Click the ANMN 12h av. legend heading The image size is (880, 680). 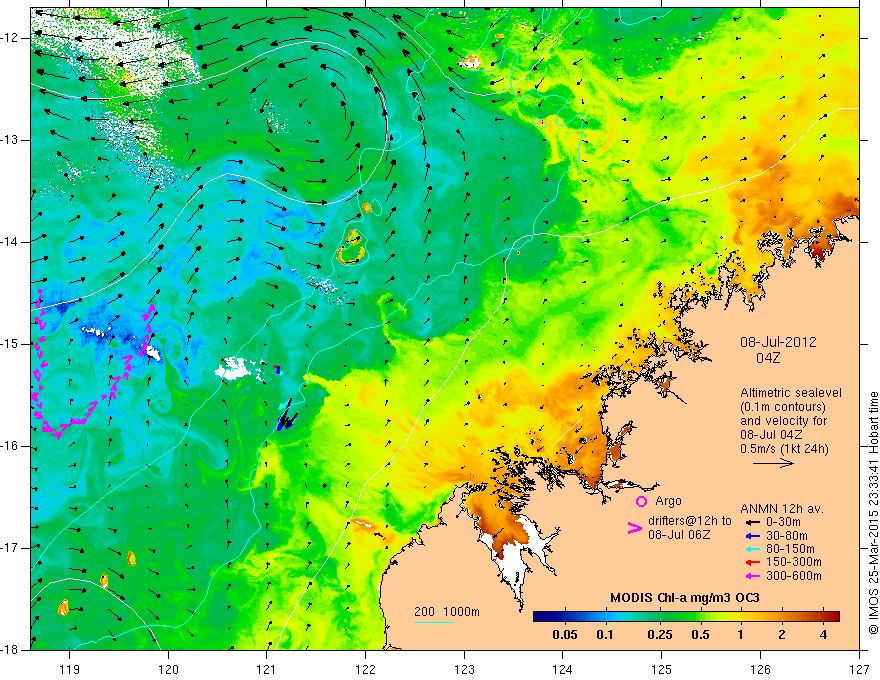click(x=782, y=509)
